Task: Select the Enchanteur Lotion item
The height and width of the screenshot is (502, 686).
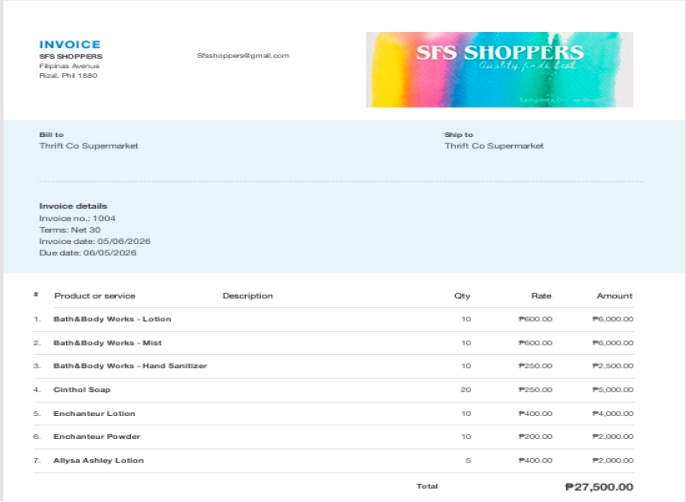Action: [94, 414]
